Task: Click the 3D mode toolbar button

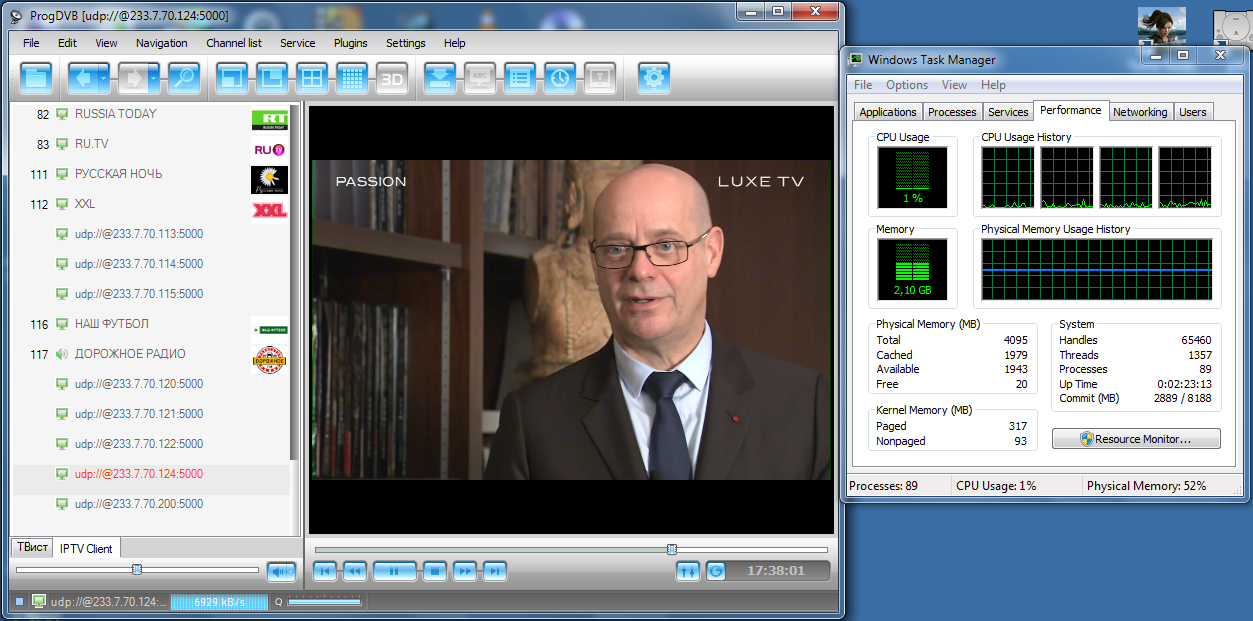Action: point(391,78)
